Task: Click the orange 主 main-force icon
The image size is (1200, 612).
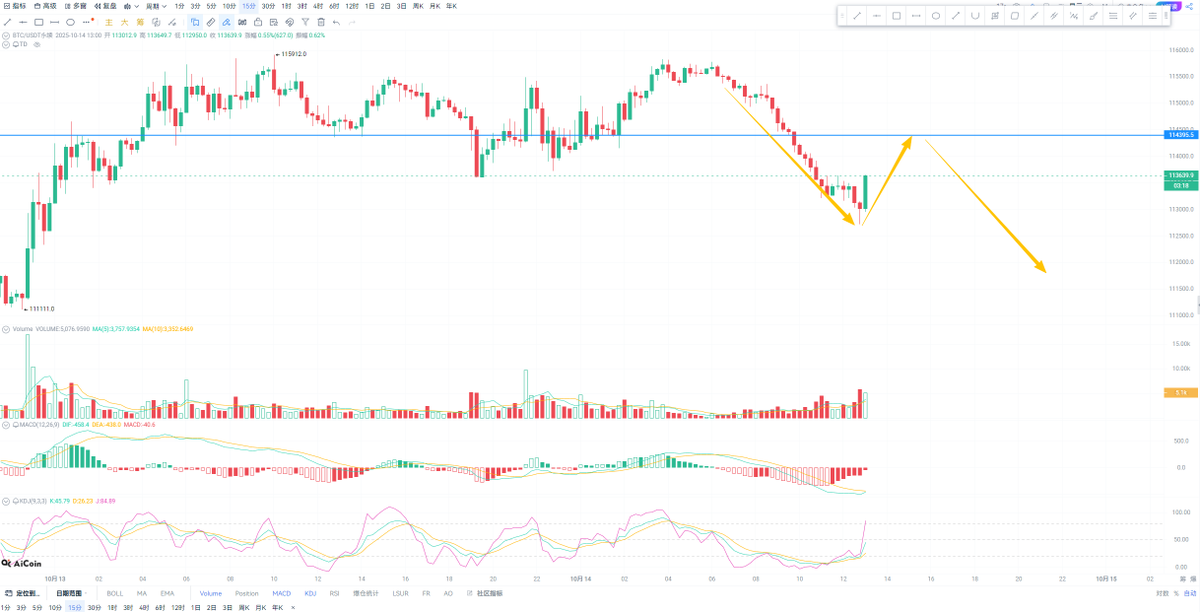Action: (x=109, y=22)
